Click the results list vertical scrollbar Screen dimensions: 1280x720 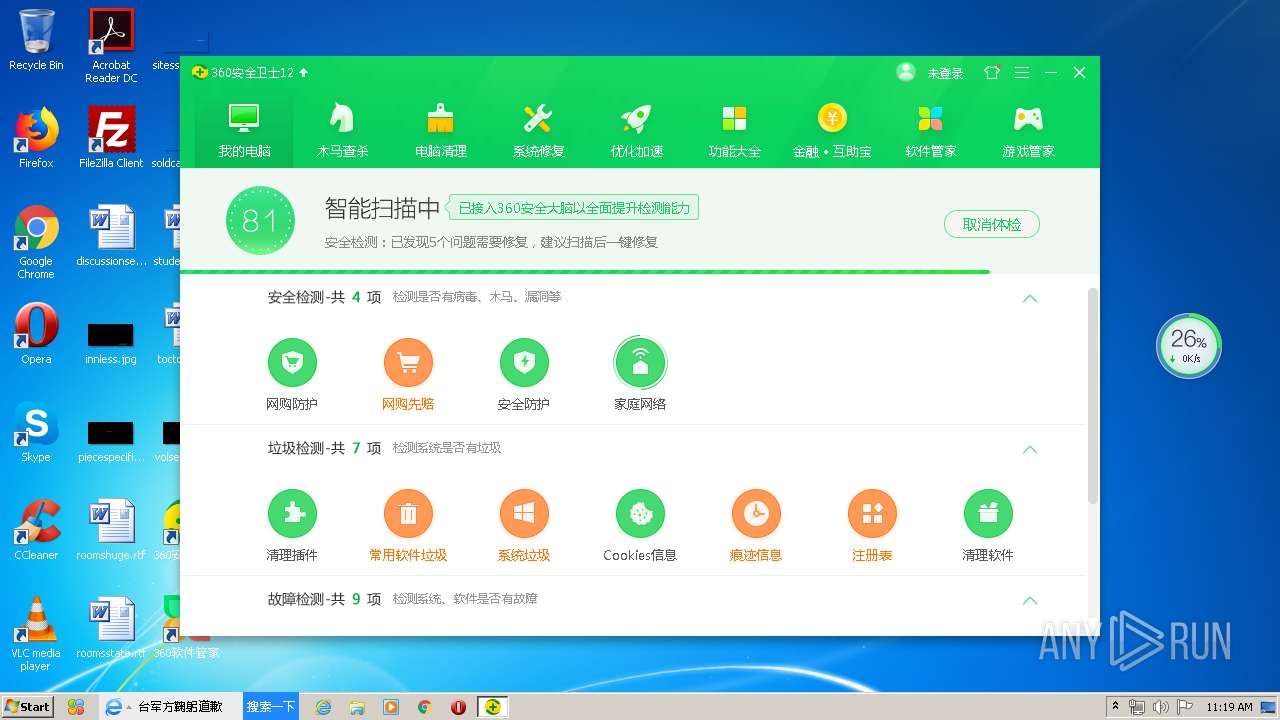pos(1092,395)
